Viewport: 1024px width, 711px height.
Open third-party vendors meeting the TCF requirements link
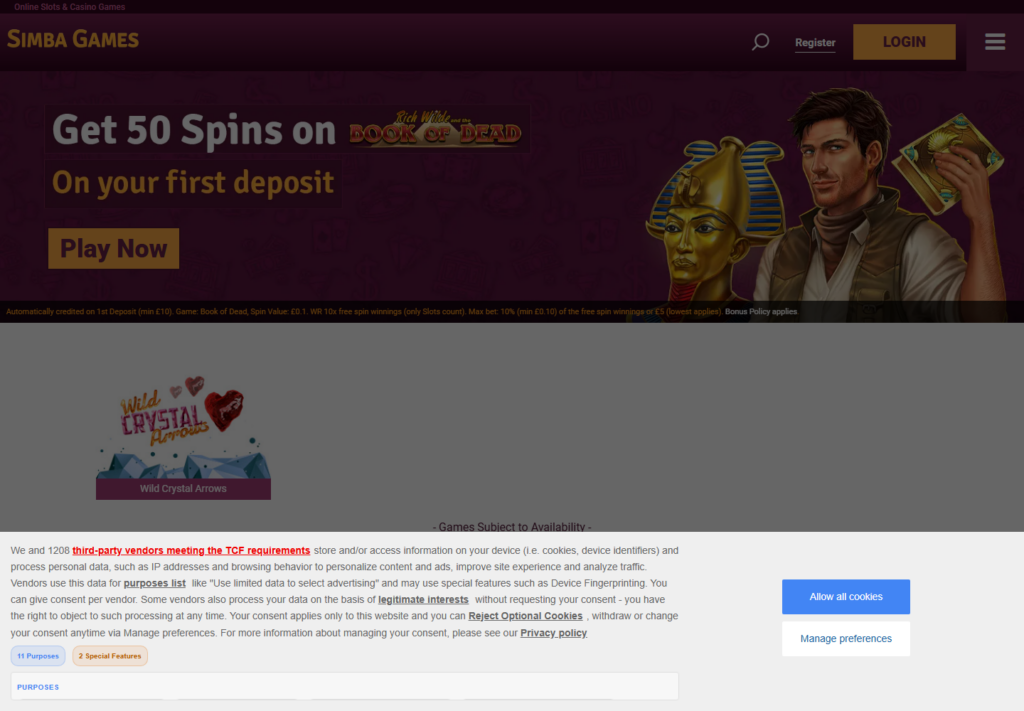[191, 550]
